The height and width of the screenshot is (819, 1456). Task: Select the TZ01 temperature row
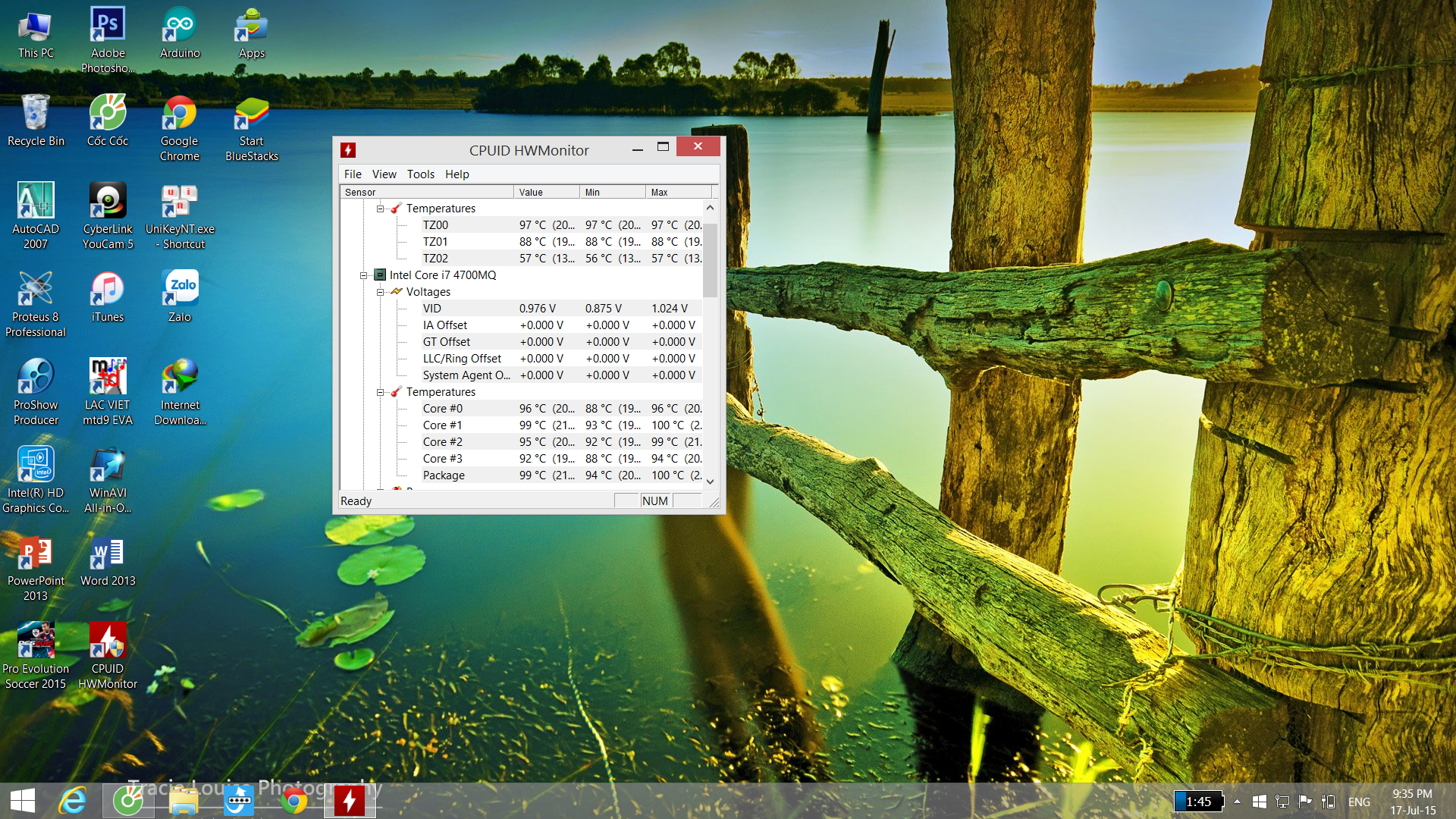(x=562, y=242)
